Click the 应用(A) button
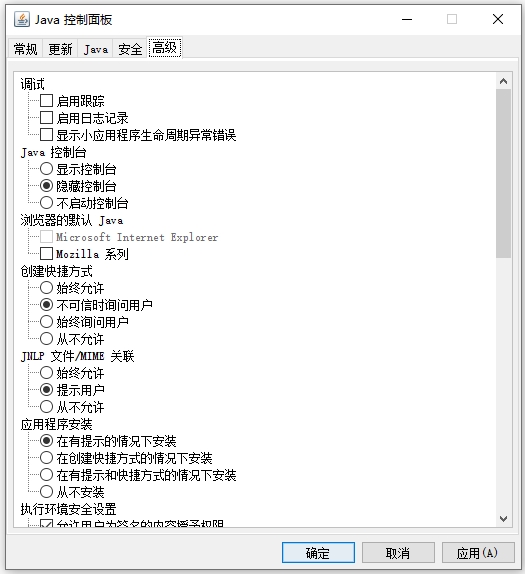Viewport: 525px width, 574px height. point(478,553)
